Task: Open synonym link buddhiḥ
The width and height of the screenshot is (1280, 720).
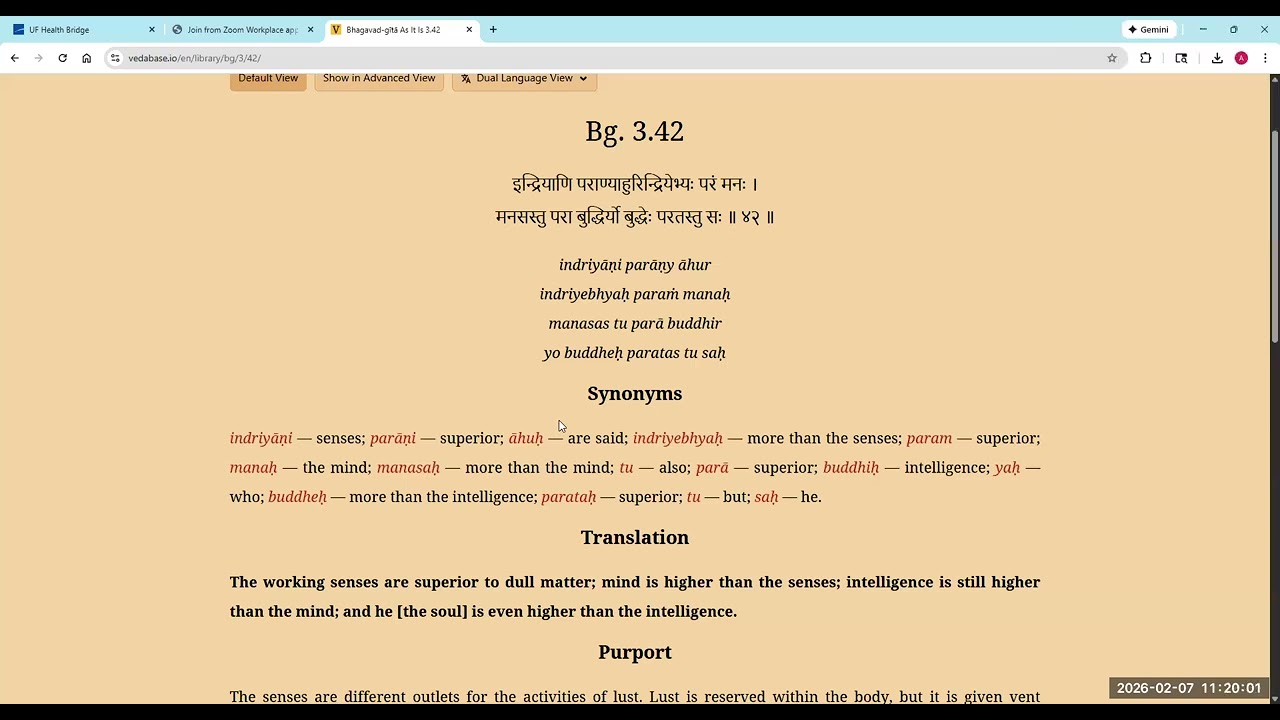Action: (x=851, y=467)
